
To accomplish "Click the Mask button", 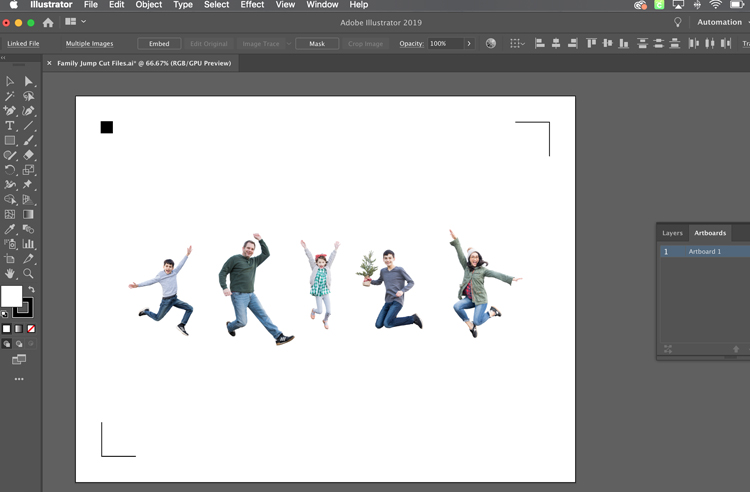I will (x=317, y=44).
